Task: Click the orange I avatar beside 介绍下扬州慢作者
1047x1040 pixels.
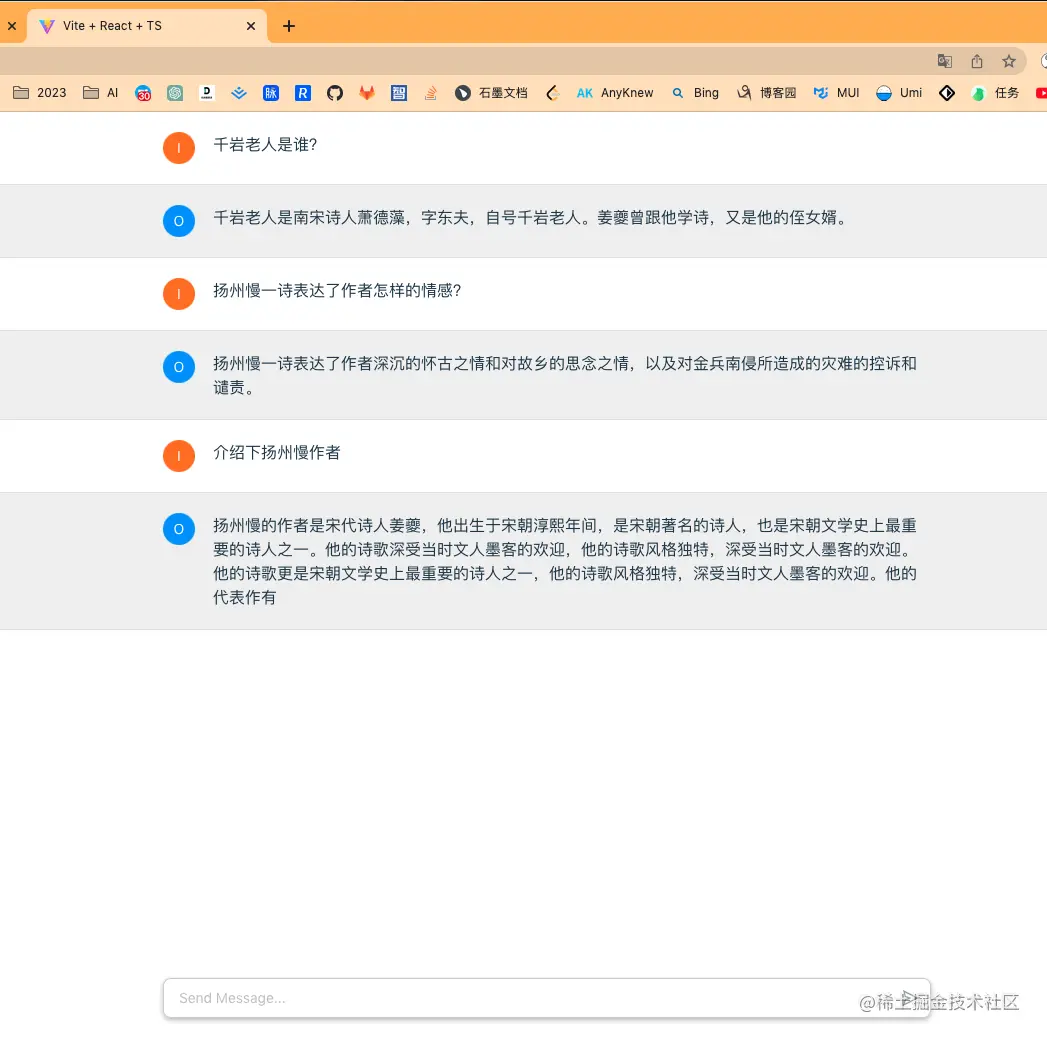Action: (x=179, y=456)
